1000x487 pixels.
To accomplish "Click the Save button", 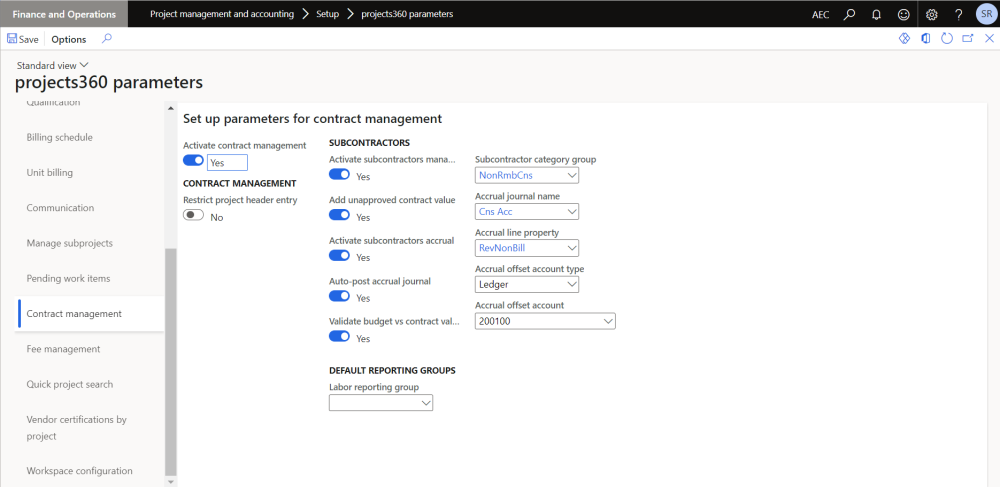I will [x=23, y=39].
